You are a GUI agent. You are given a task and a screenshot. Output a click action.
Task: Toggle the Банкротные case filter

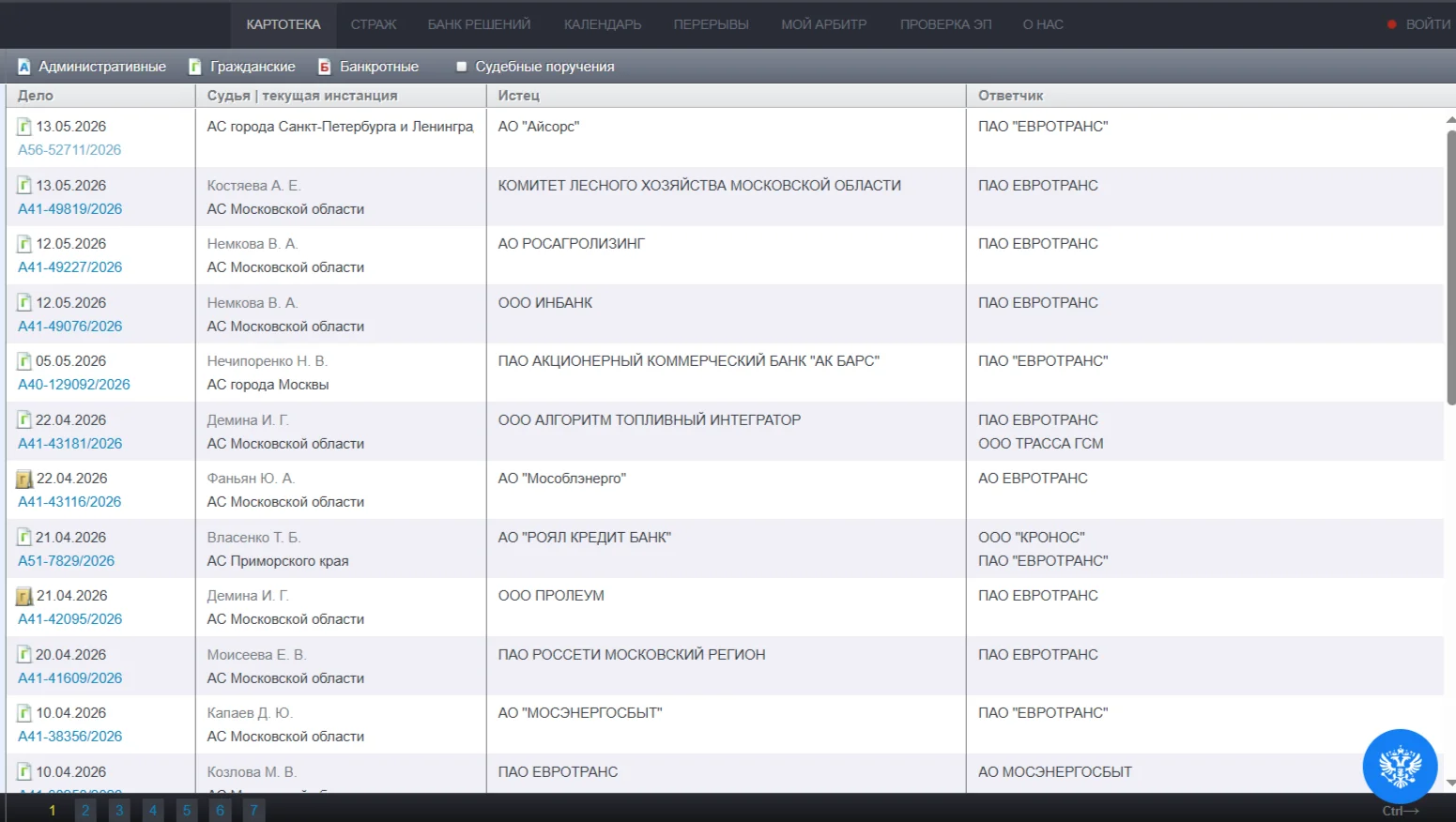(368, 67)
